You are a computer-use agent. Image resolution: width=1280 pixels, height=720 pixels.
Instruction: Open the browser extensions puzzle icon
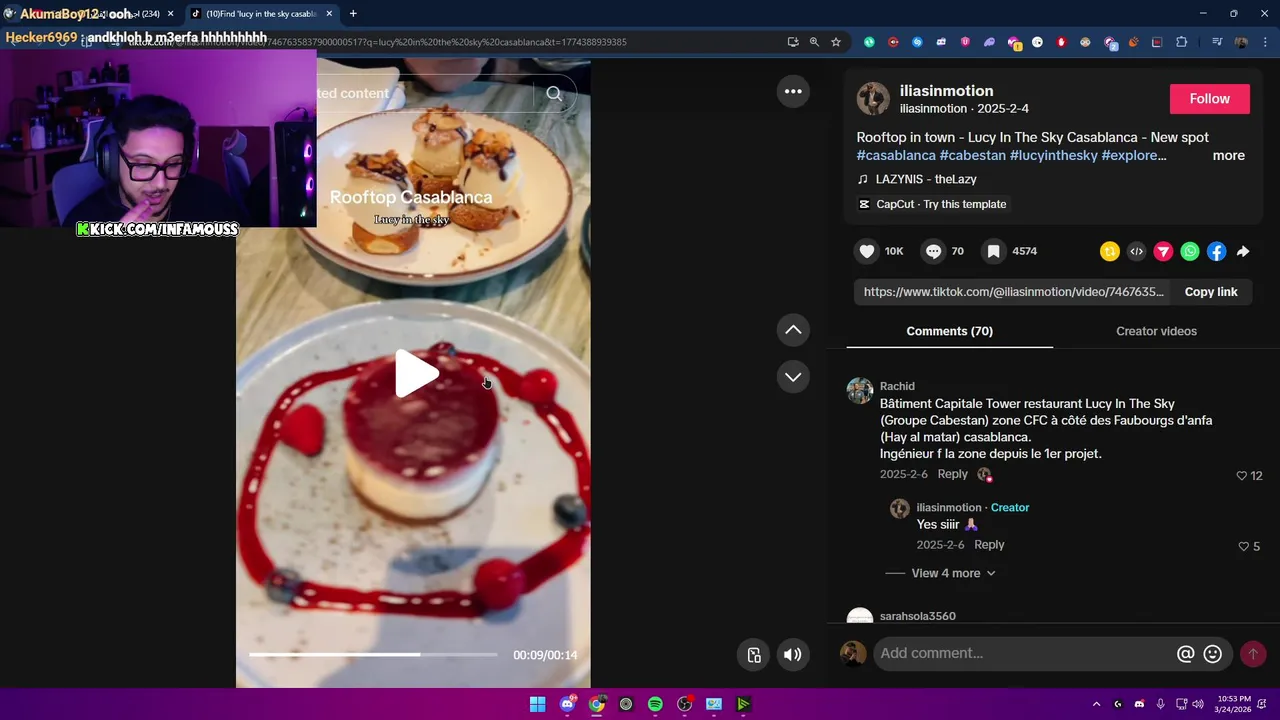coord(1181,42)
